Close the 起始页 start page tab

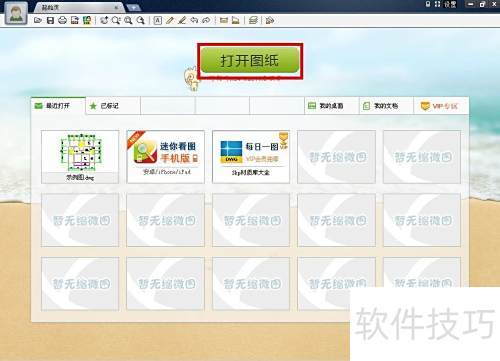pyautogui.click(x=116, y=7)
